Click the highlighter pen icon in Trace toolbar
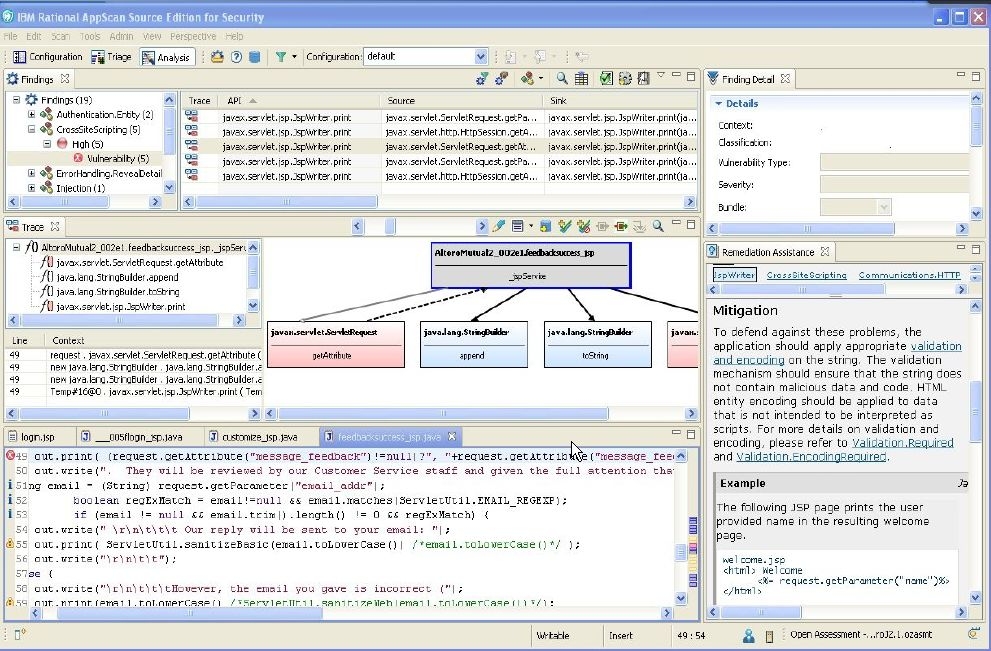Screen dimensions: 991x651 click(x=499, y=226)
